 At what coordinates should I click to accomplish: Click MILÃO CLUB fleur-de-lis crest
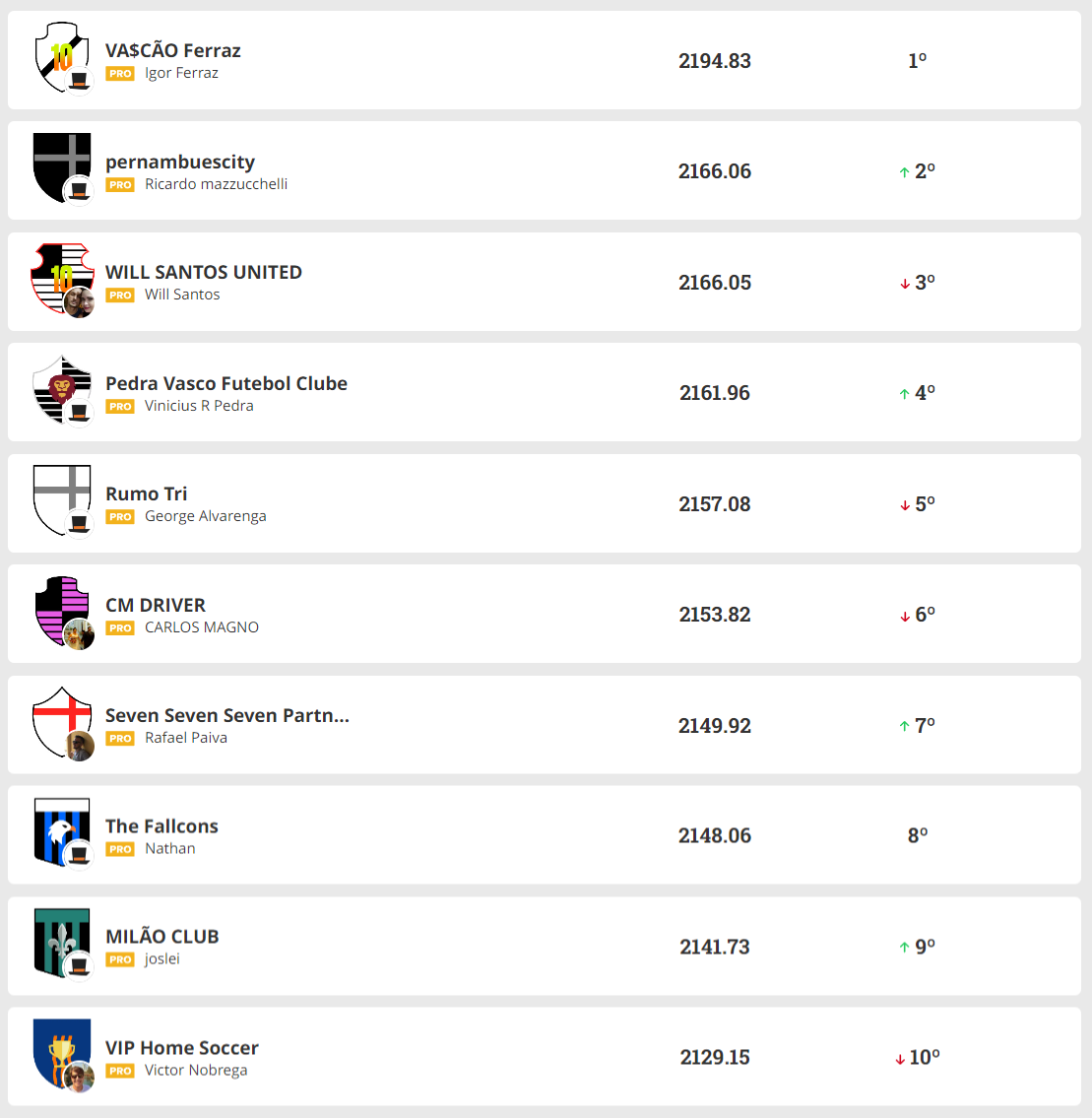click(61, 942)
